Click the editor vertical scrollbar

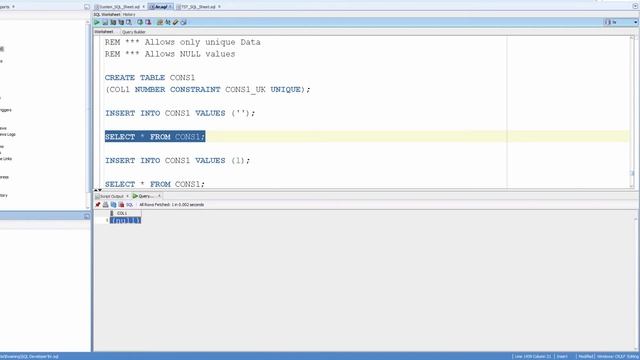(632, 112)
